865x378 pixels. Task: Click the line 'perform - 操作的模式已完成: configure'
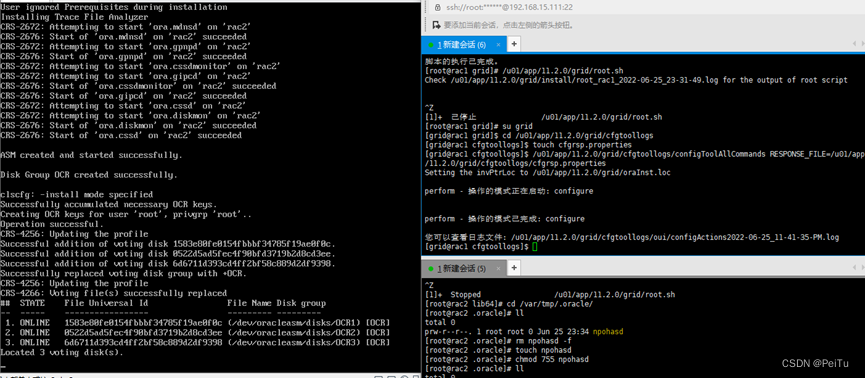[504, 219]
